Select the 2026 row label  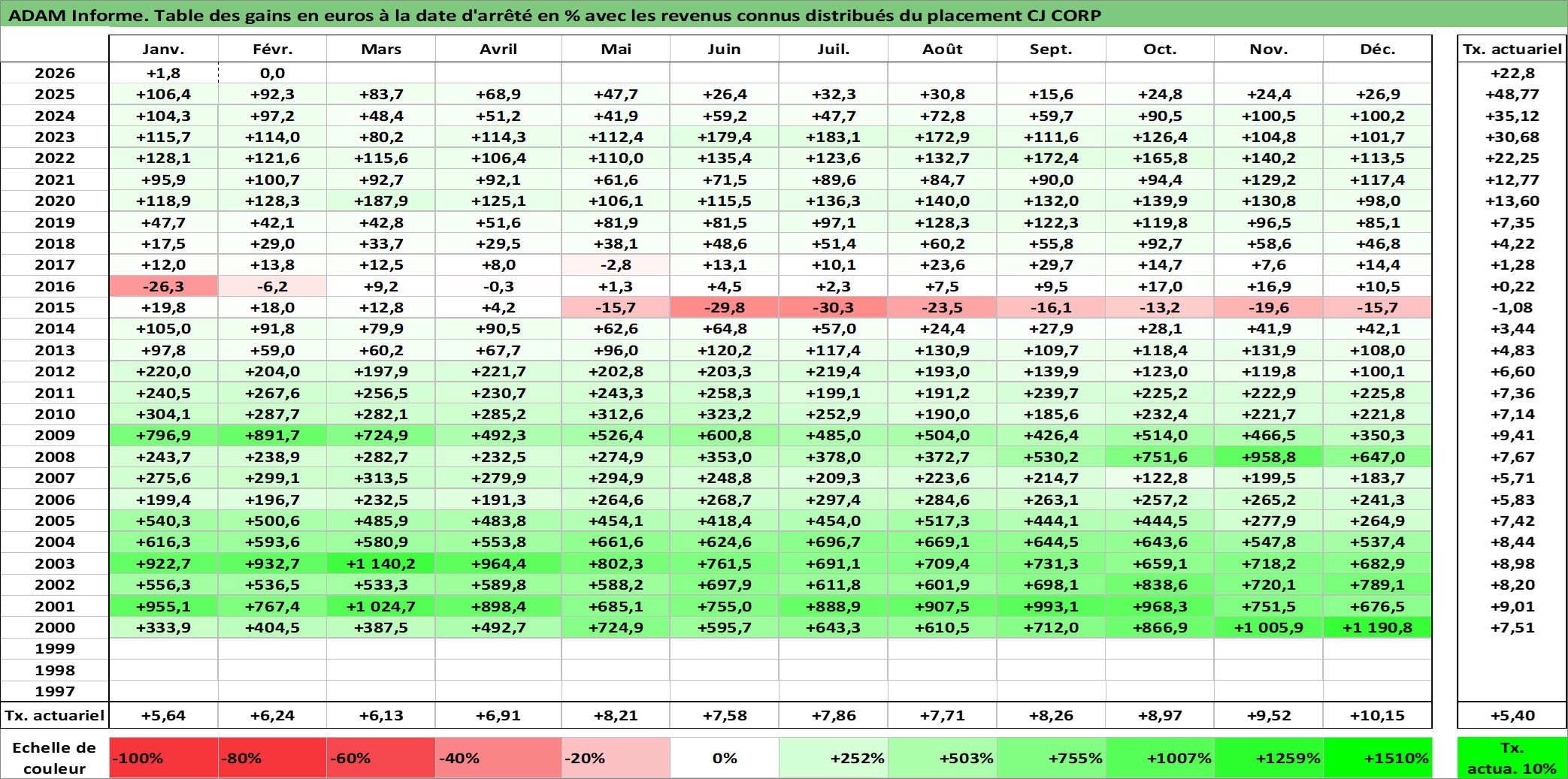point(55,73)
